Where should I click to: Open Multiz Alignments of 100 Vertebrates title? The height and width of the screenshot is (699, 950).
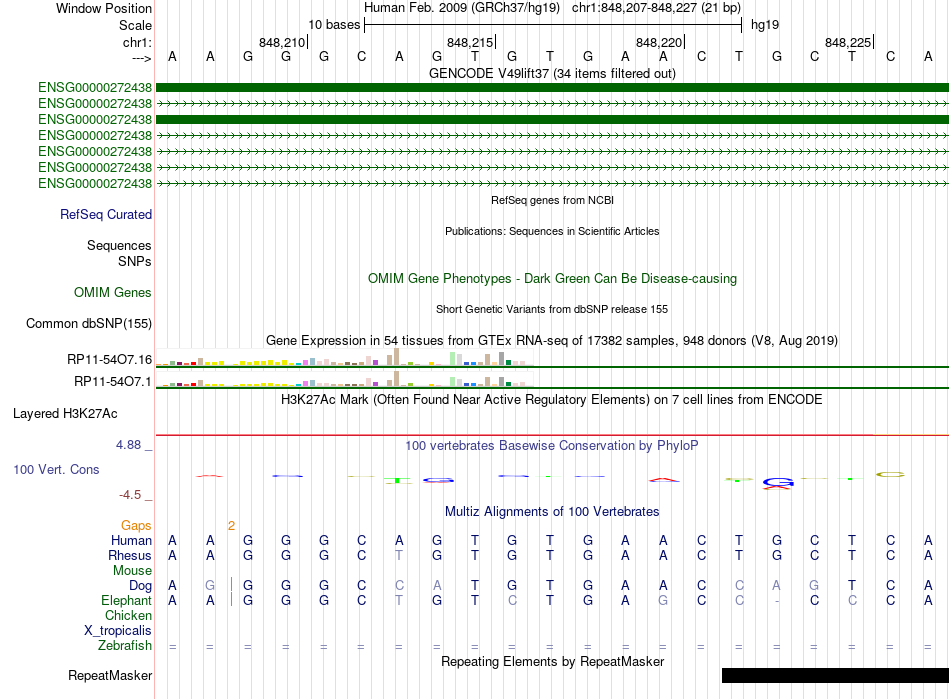pyautogui.click(x=552, y=512)
